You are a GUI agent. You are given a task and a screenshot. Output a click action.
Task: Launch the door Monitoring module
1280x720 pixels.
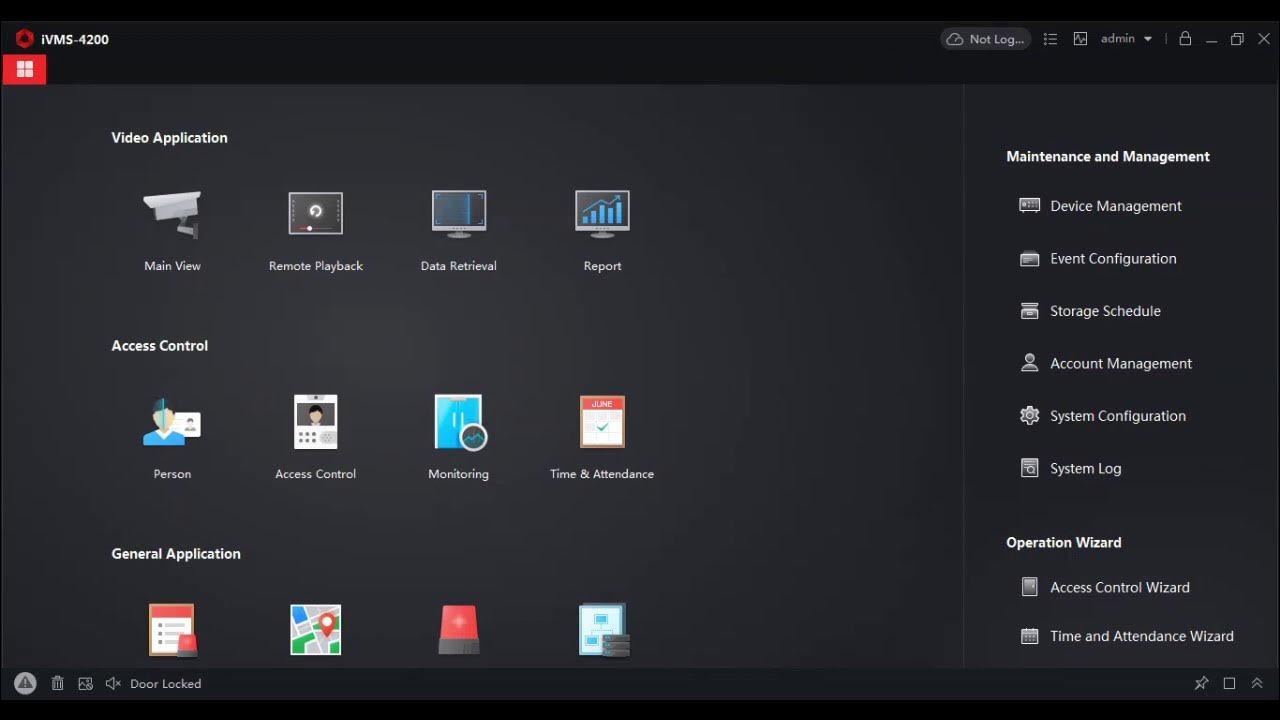460,422
